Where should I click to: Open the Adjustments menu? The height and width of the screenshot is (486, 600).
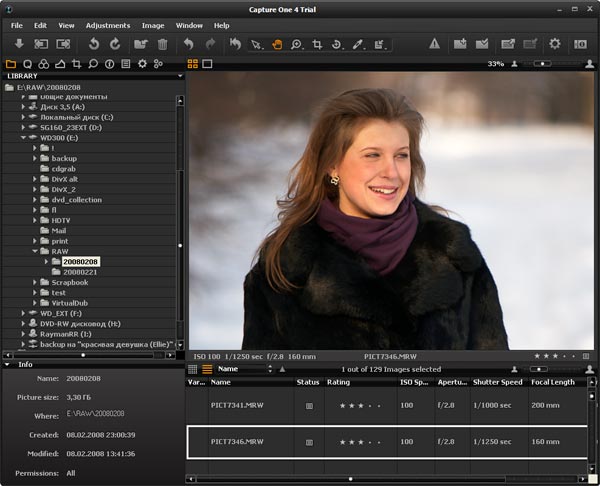[107, 25]
